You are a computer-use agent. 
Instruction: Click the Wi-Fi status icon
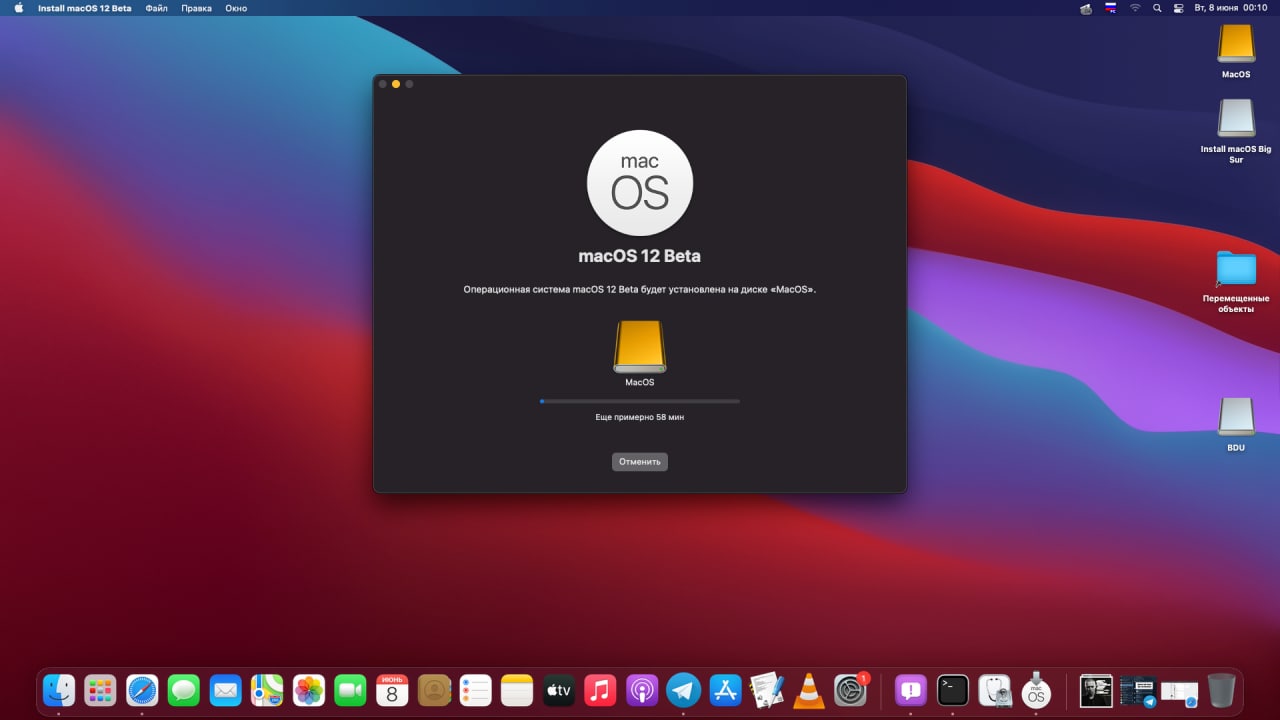(1135, 8)
